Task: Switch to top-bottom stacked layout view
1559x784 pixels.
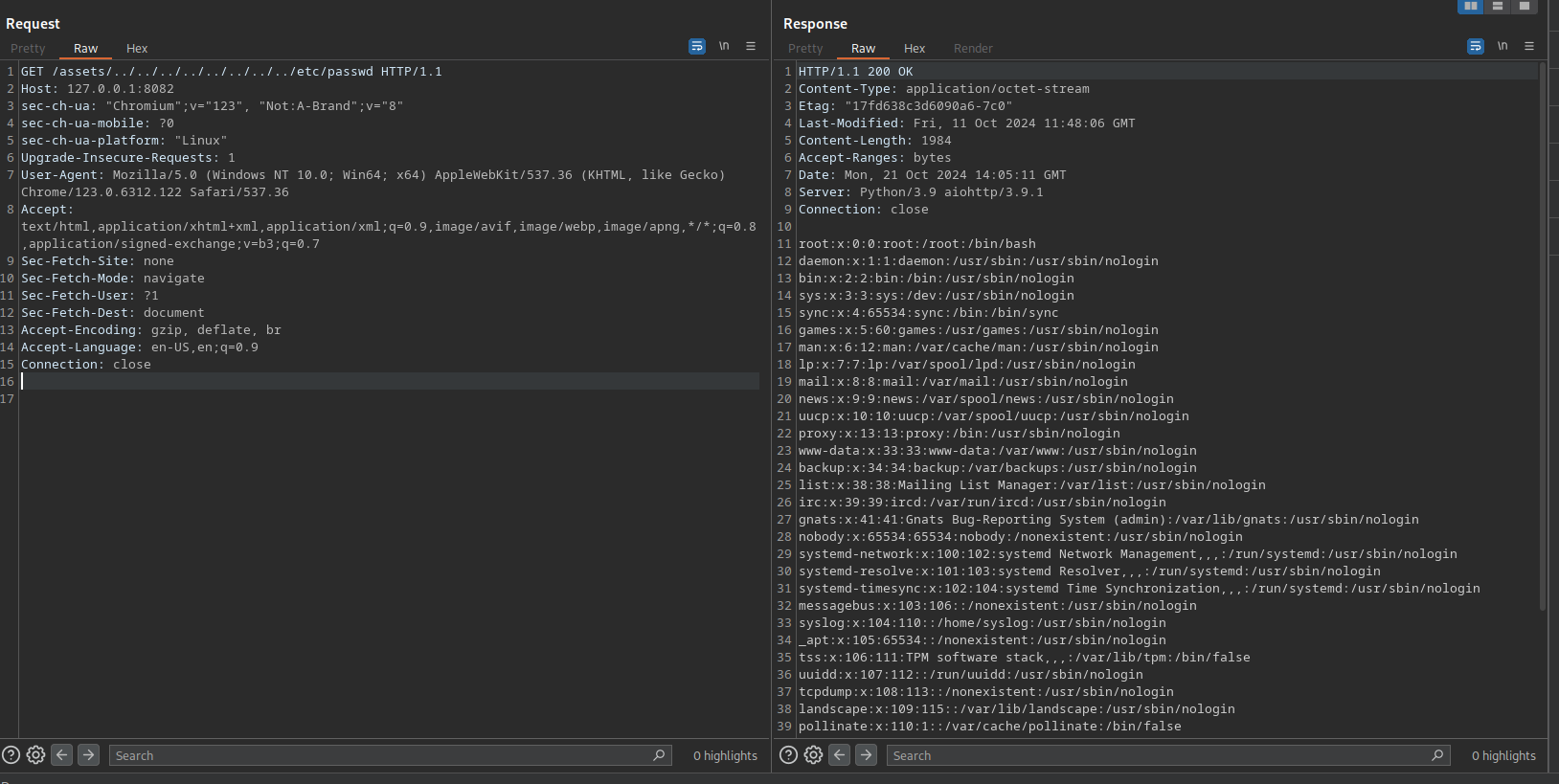Action: click(1498, 7)
